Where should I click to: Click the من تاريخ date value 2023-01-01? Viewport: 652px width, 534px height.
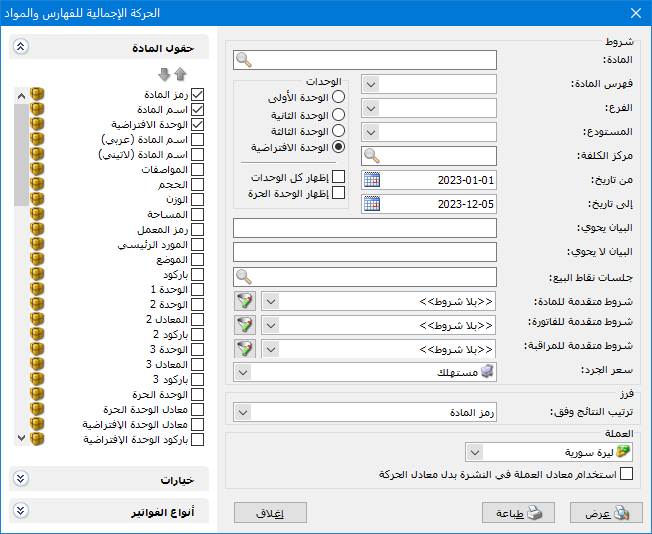[x=466, y=180]
